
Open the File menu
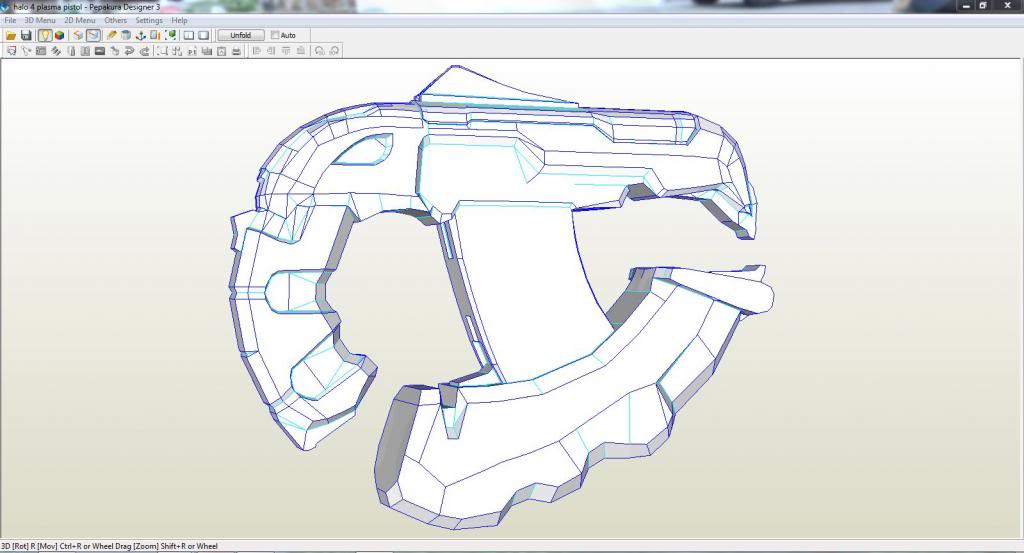tap(10, 20)
